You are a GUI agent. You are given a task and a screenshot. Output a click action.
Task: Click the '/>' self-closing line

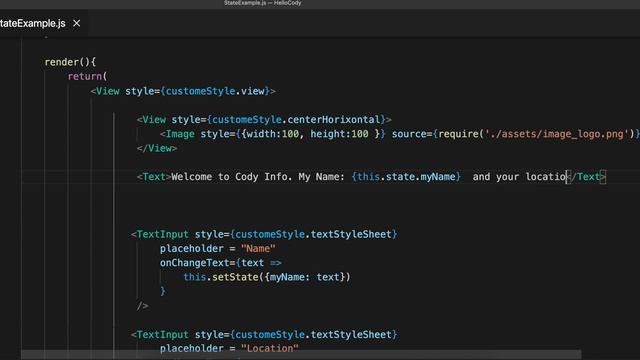click(143, 306)
